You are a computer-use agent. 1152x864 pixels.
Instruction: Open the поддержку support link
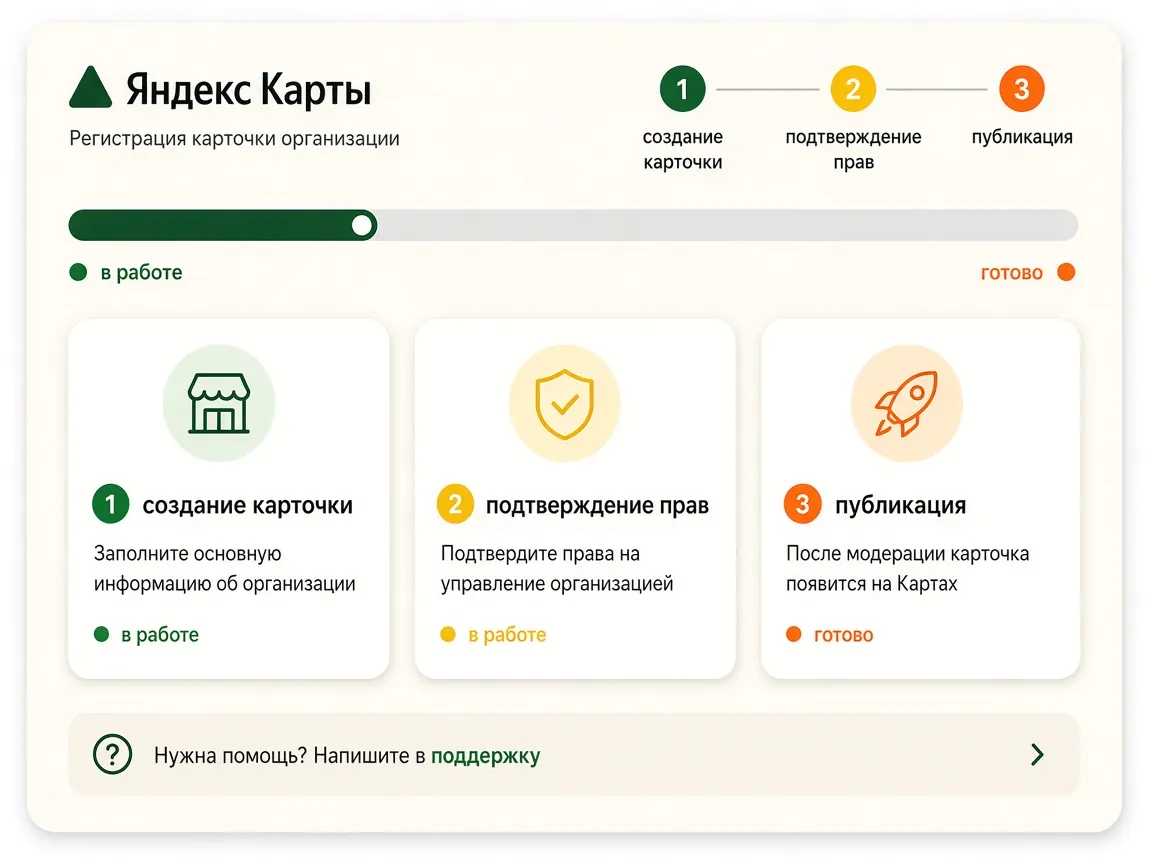(x=486, y=756)
